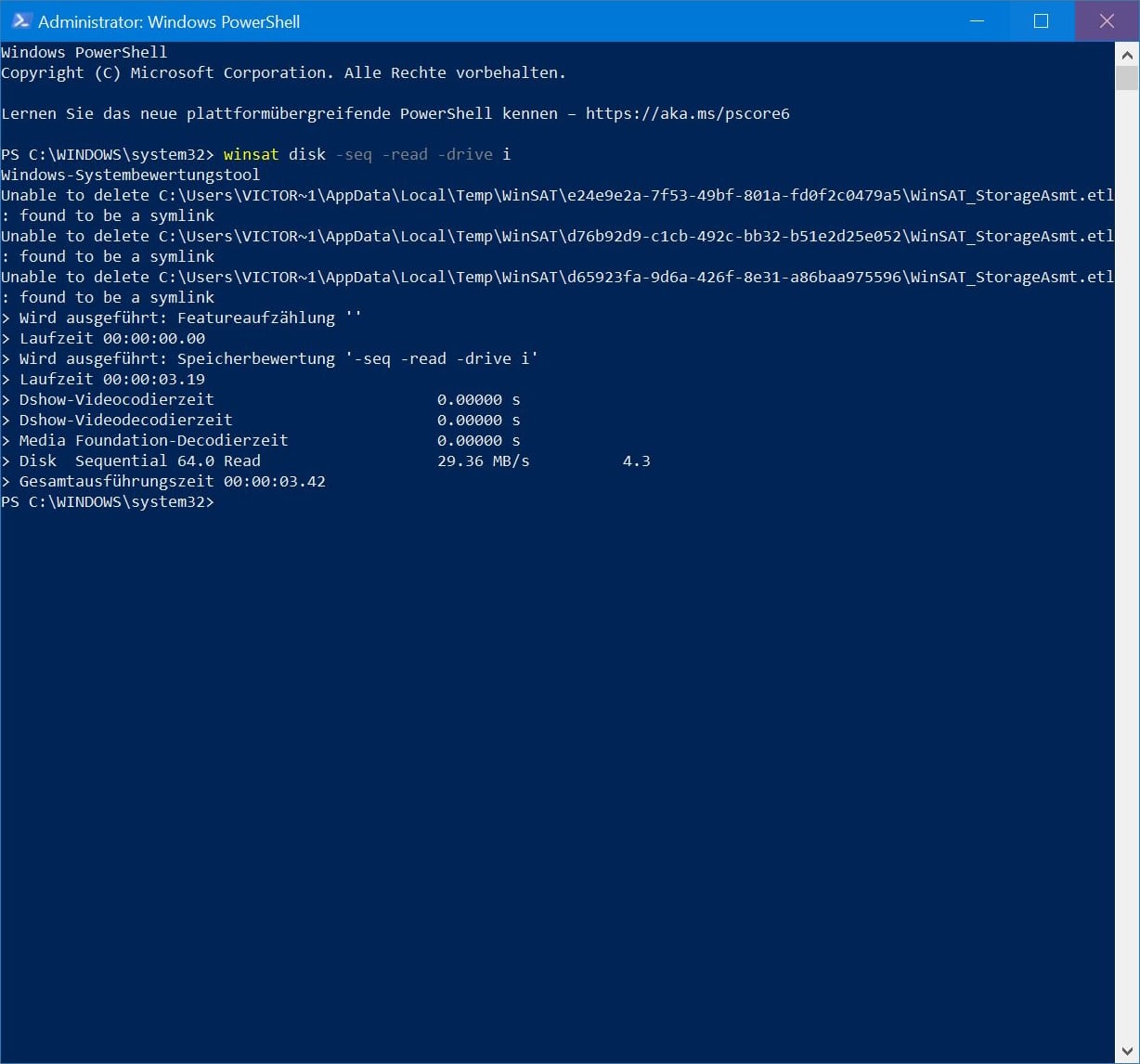The height and width of the screenshot is (1064, 1140).
Task: Minimize the PowerShell window
Action: click(x=977, y=20)
